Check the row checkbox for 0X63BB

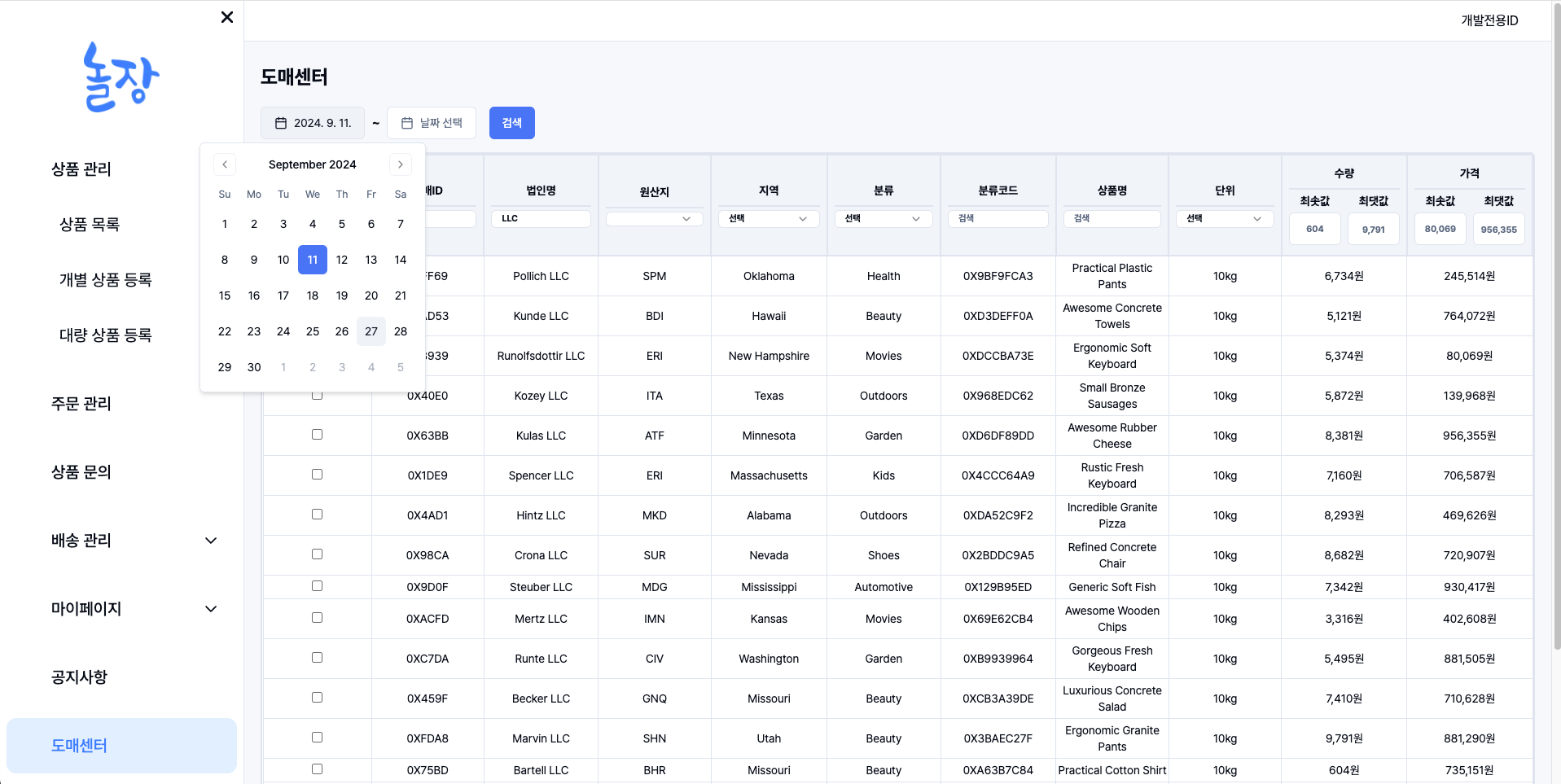pyautogui.click(x=317, y=435)
